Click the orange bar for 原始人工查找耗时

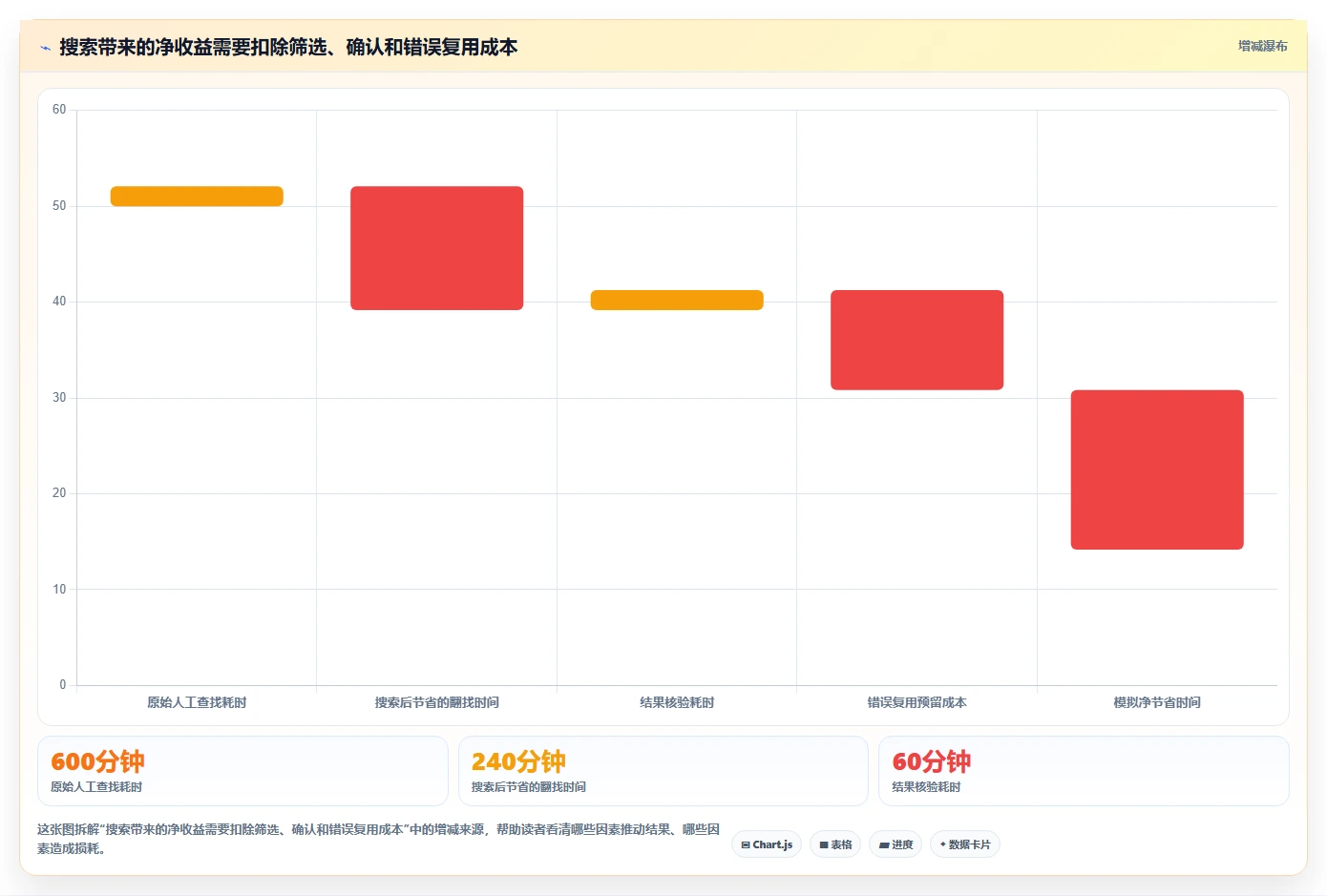(197, 197)
